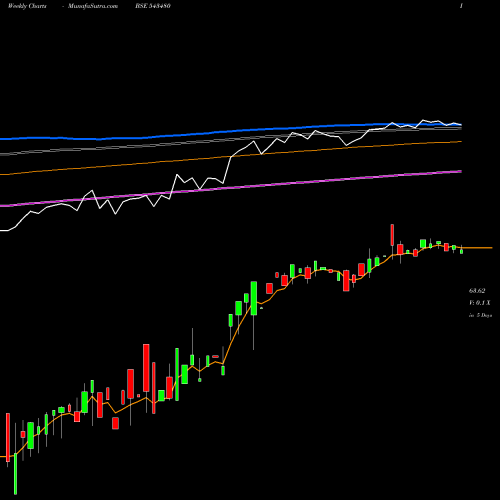Click the 'V: 0.1 X' volume text
This screenshot has height=500, width=500.
(480, 303)
